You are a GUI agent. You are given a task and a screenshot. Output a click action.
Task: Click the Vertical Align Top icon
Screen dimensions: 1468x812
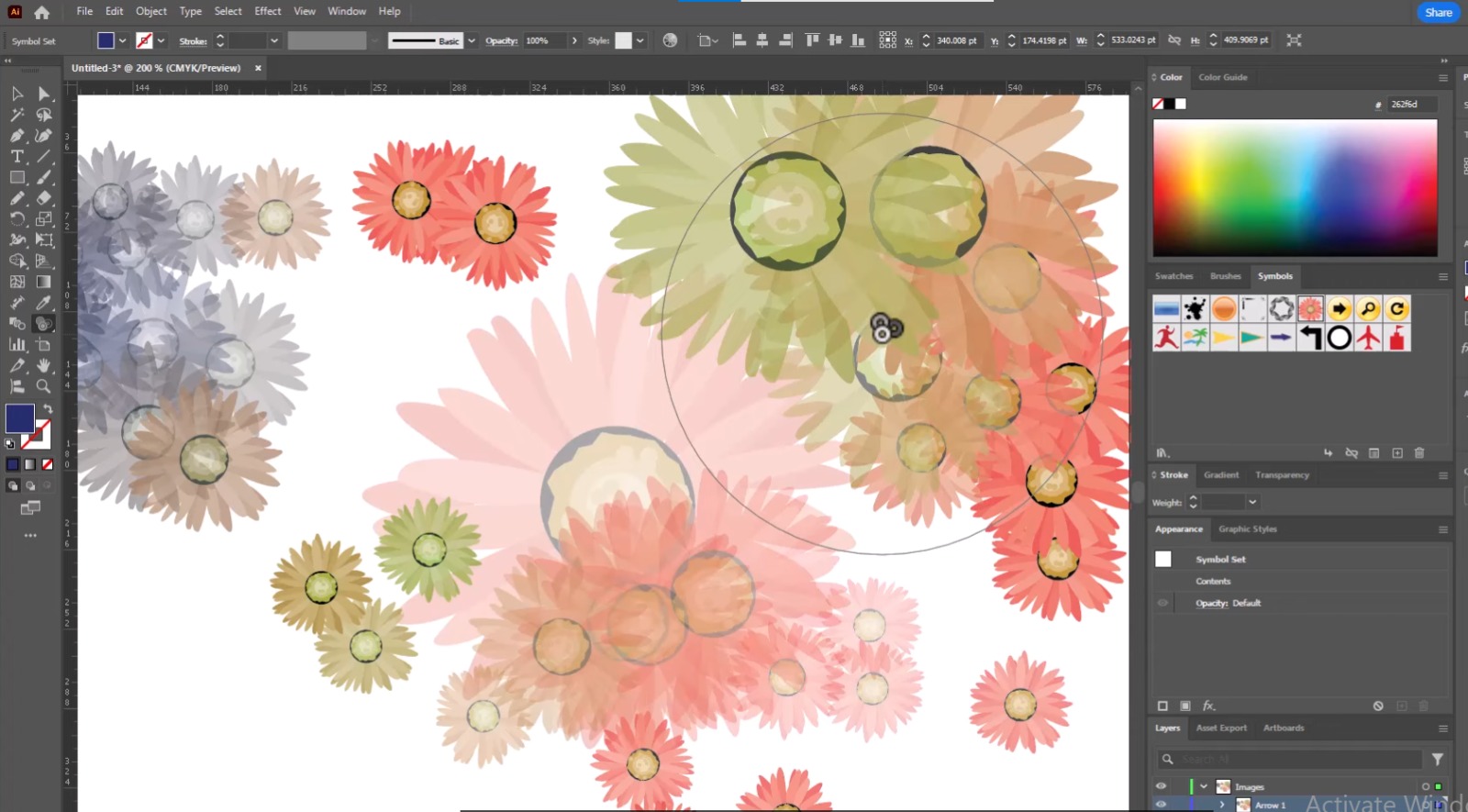812,40
